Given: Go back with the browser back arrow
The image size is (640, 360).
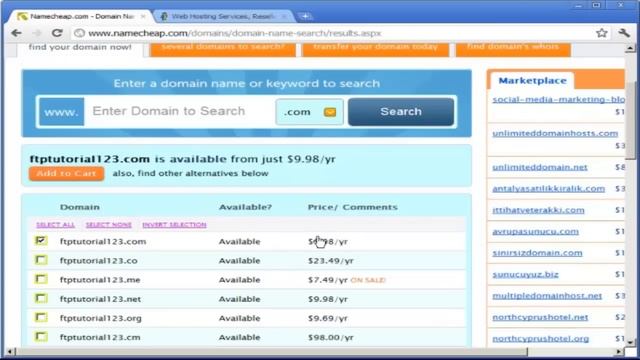Looking at the screenshot, I should [x=17, y=33].
